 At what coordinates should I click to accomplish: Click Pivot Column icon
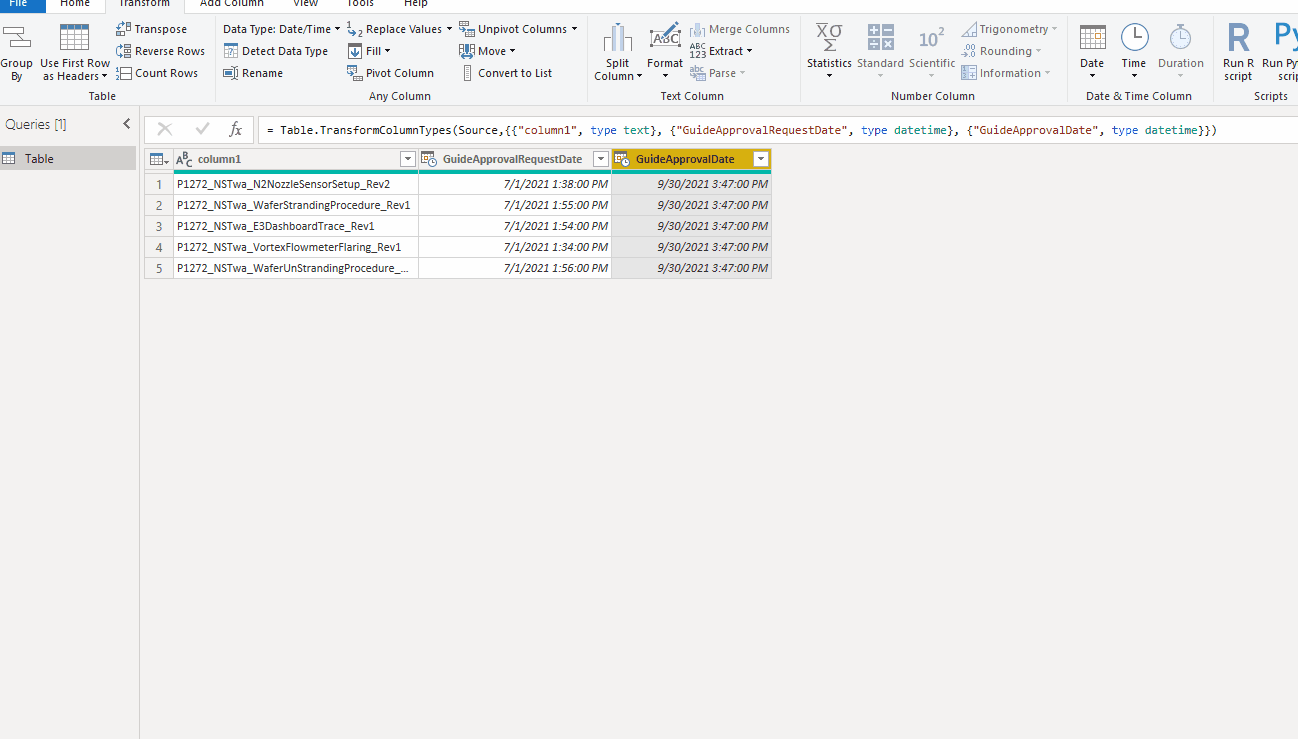[355, 73]
